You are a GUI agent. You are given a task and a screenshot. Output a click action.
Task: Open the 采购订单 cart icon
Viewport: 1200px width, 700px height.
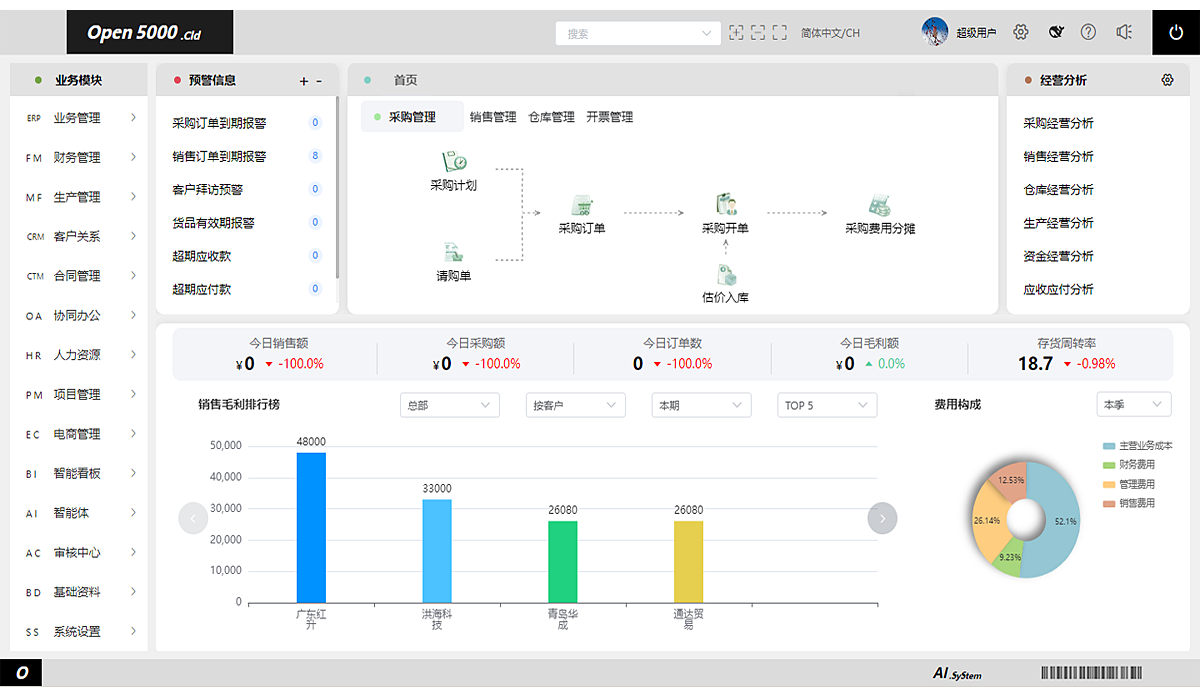point(582,206)
